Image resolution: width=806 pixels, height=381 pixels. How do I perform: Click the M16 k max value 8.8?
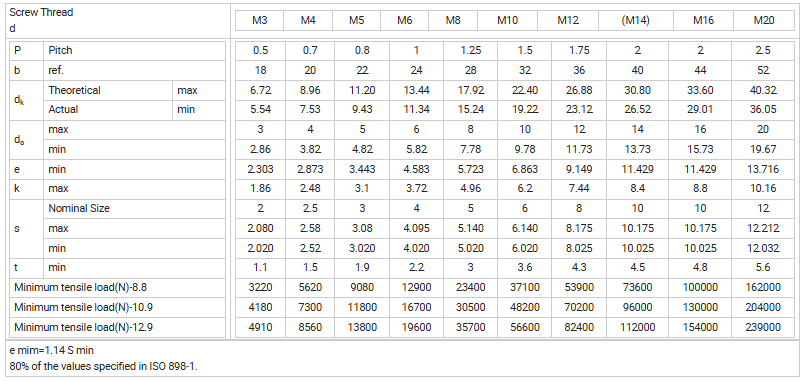700,189
